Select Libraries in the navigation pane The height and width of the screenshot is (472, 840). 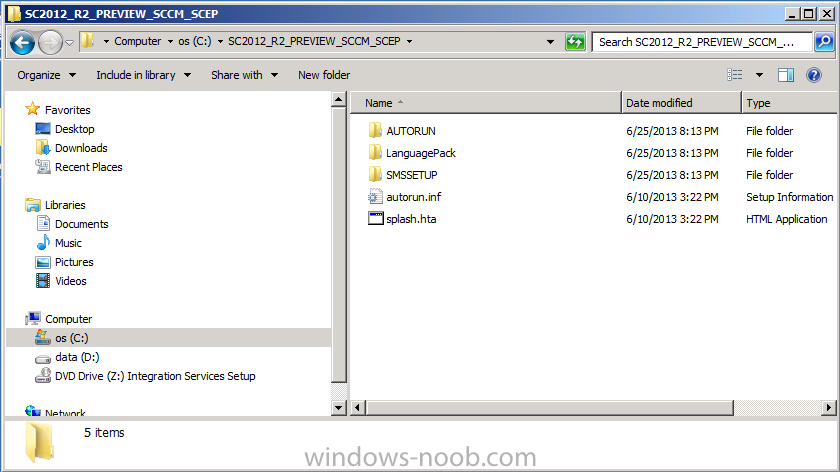click(x=65, y=205)
